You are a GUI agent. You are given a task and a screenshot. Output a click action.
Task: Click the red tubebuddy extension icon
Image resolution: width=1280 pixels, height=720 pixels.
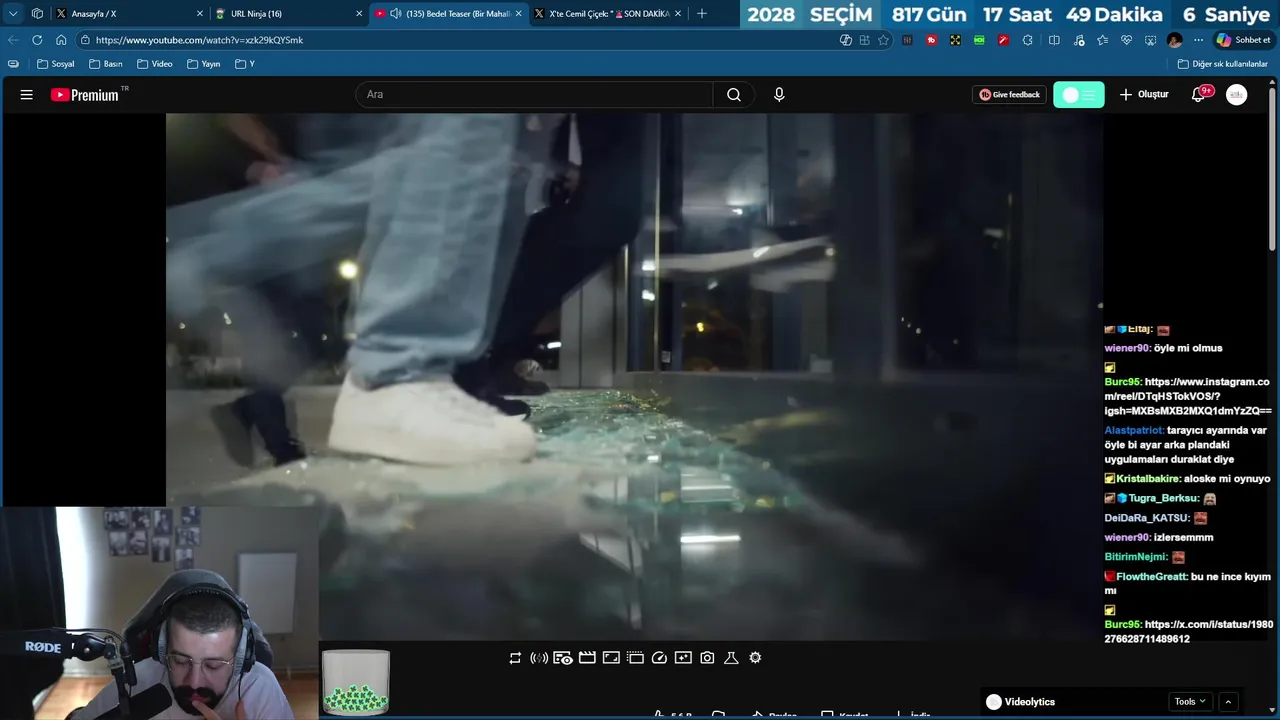(x=931, y=40)
